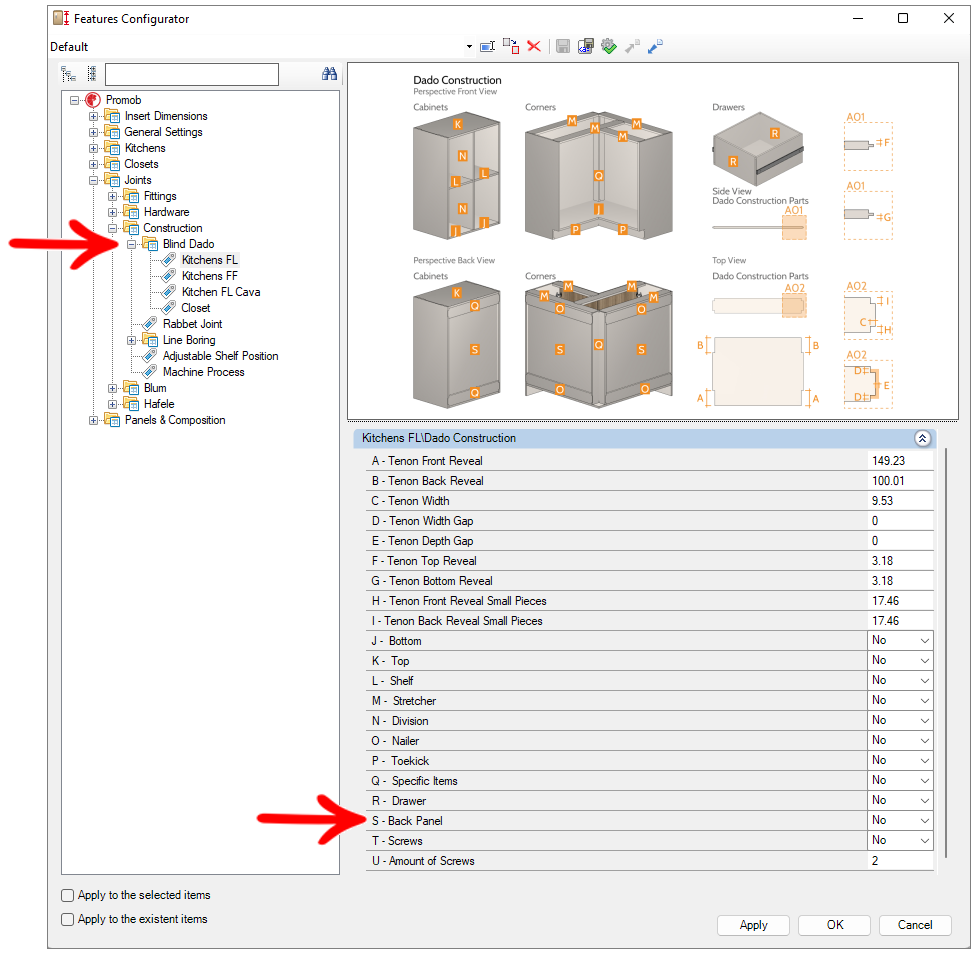Expand the Closets folder node
This screenshot has height=960, width=973.
click(x=93, y=164)
